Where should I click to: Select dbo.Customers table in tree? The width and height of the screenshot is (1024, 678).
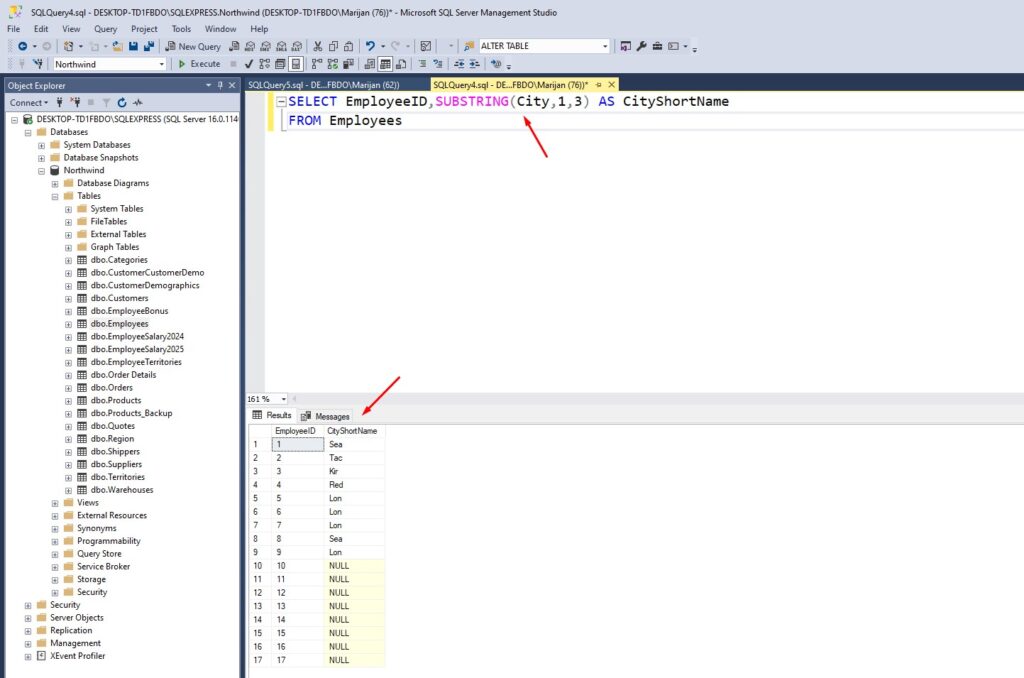click(120, 298)
